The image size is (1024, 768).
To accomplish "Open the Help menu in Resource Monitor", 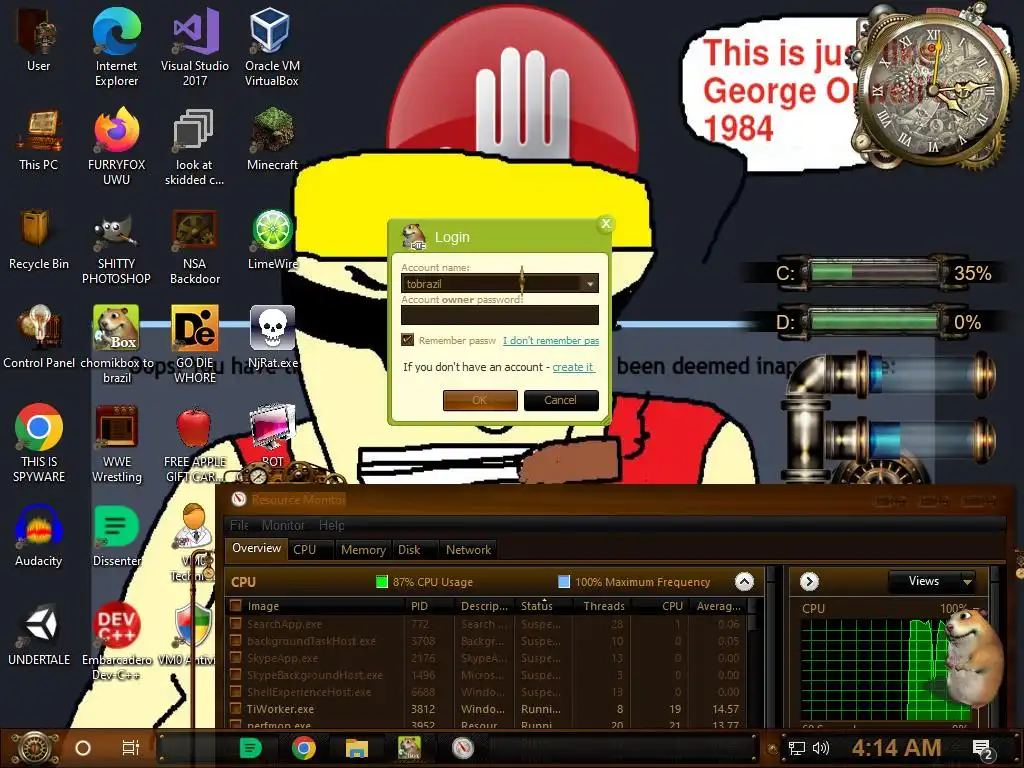I will coord(331,525).
